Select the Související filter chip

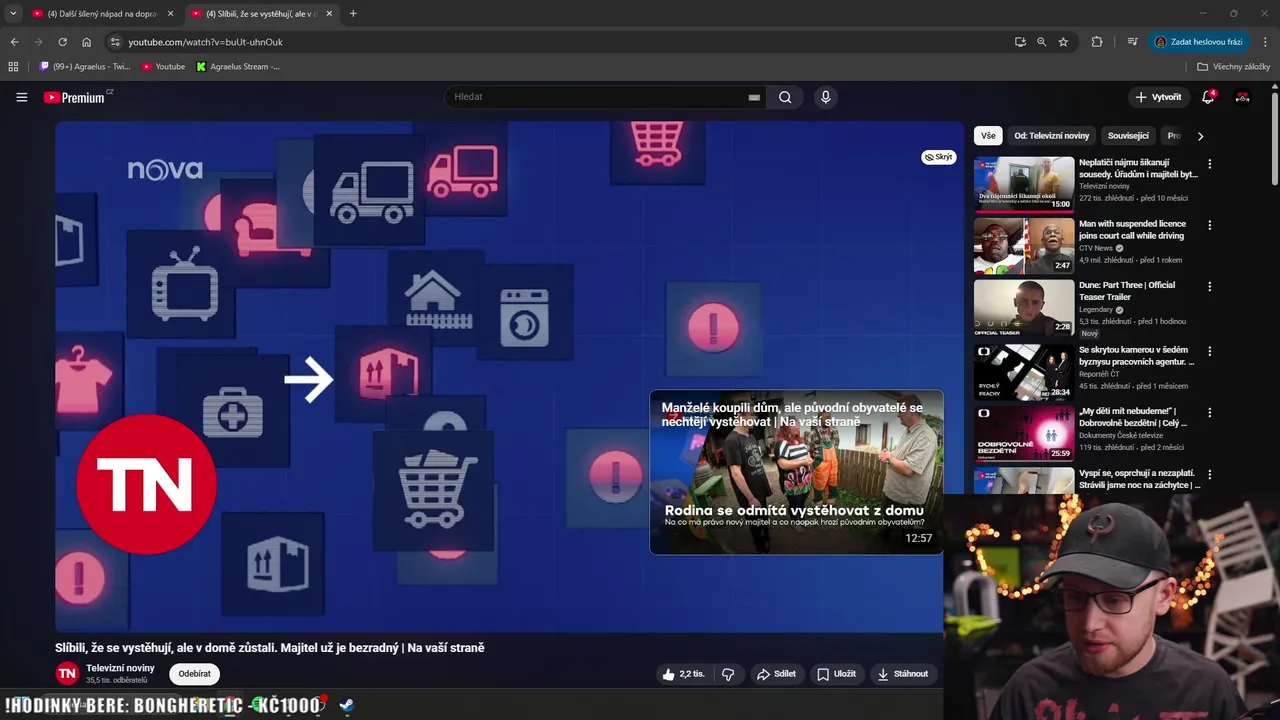pyautogui.click(x=1128, y=136)
